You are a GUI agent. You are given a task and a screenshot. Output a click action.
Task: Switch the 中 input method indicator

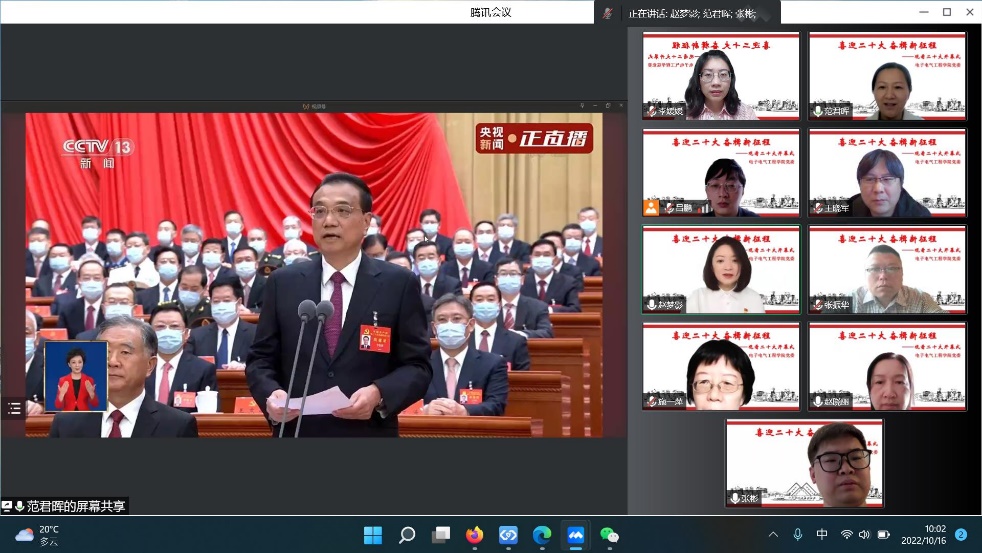click(x=821, y=535)
